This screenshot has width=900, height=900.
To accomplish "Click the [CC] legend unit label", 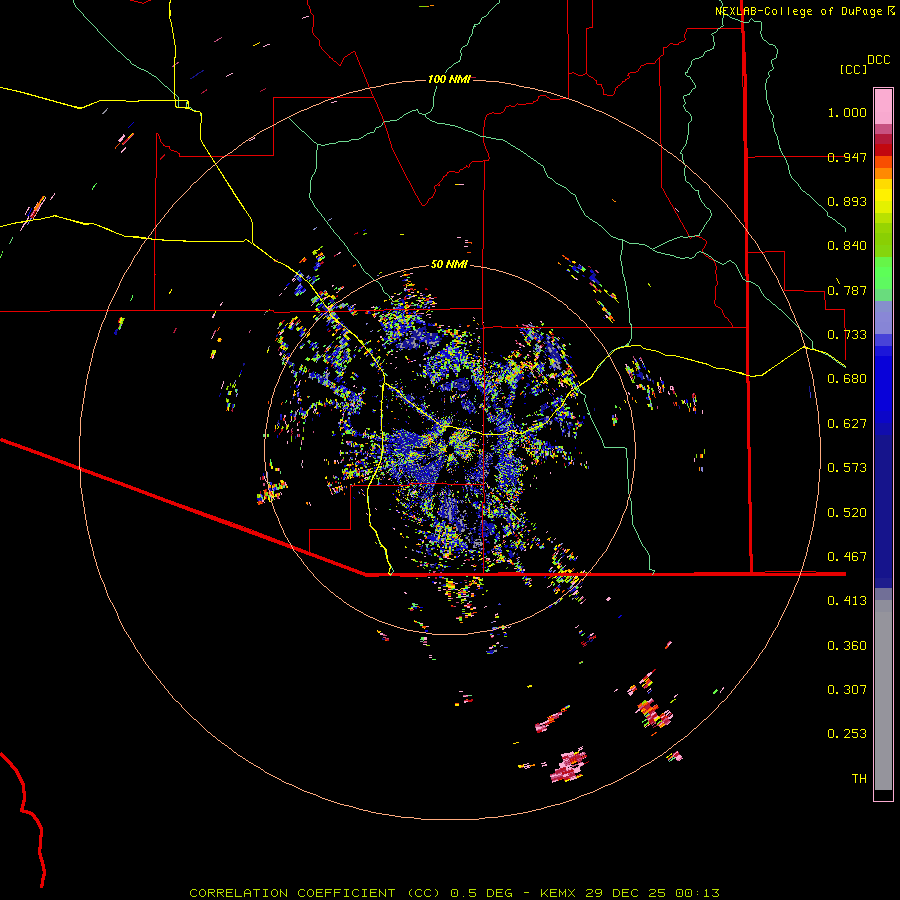I will (854, 69).
